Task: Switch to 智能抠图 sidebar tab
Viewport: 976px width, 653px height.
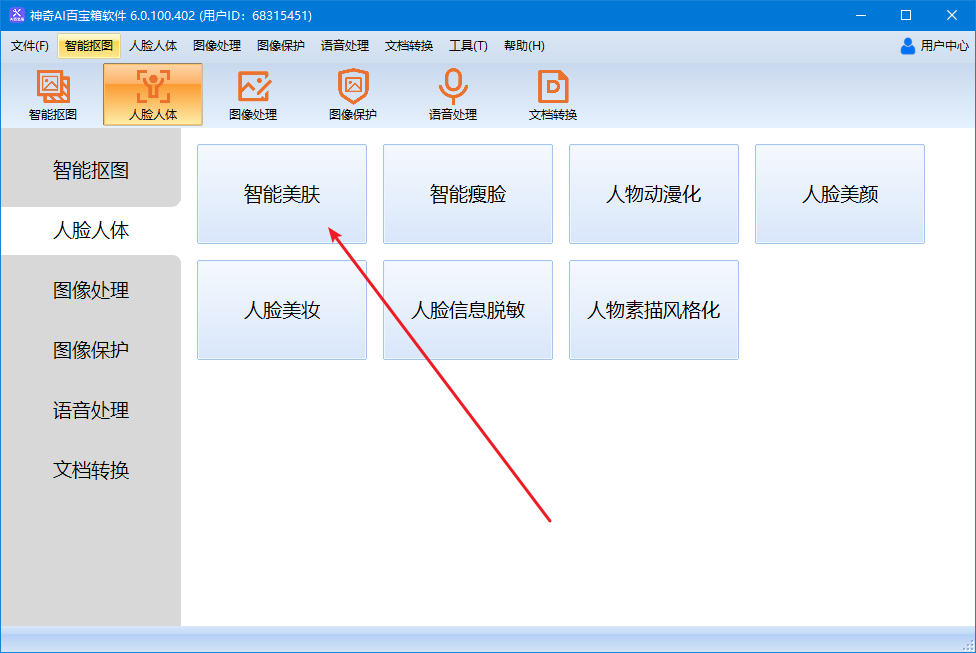Action: click(x=91, y=170)
